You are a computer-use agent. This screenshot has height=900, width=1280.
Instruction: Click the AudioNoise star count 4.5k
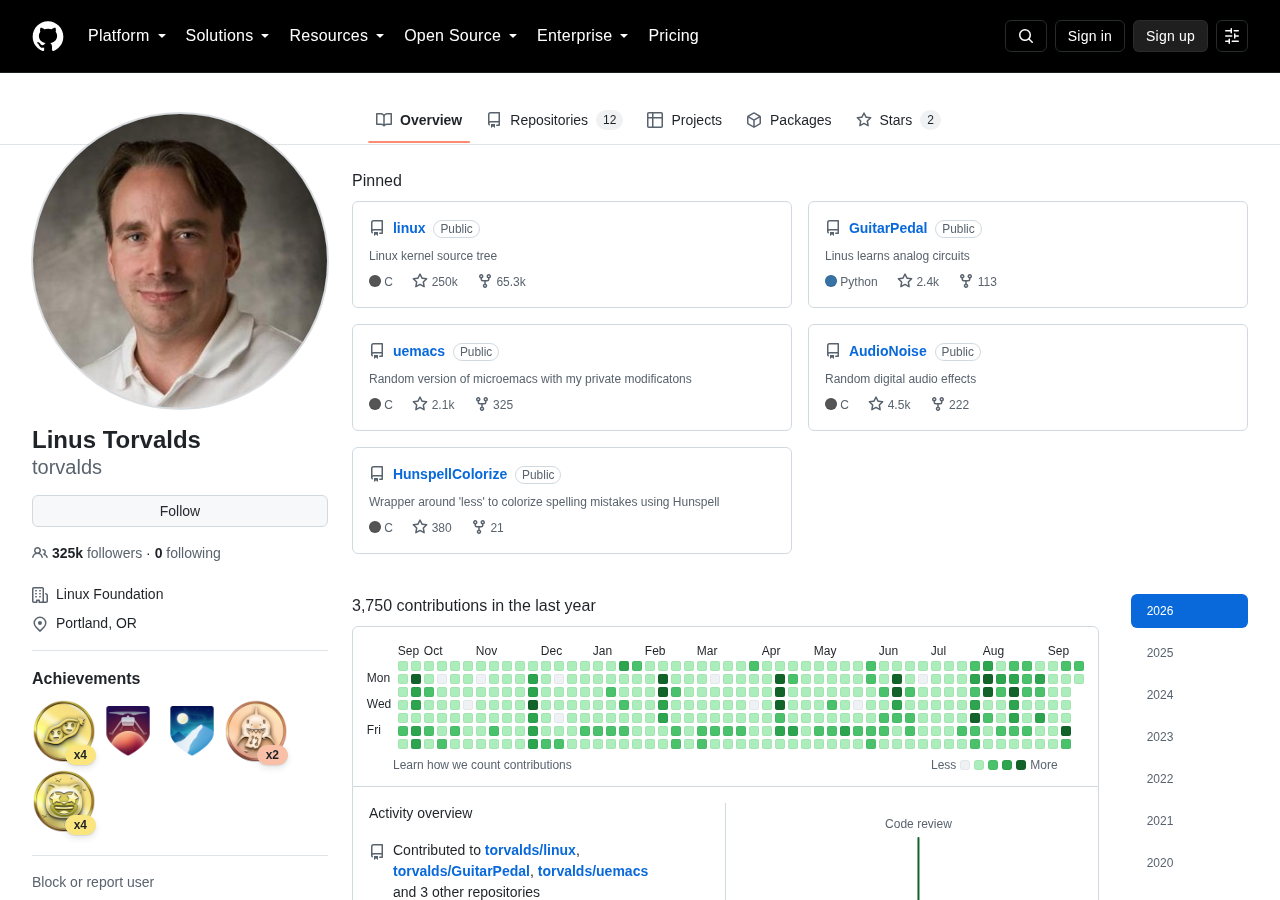coord(889,405)
